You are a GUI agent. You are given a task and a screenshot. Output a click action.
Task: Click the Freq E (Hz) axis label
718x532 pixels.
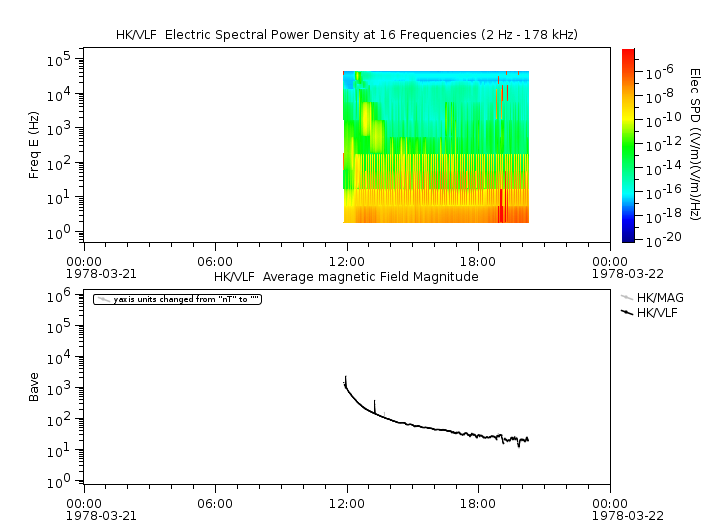[34, 146]
